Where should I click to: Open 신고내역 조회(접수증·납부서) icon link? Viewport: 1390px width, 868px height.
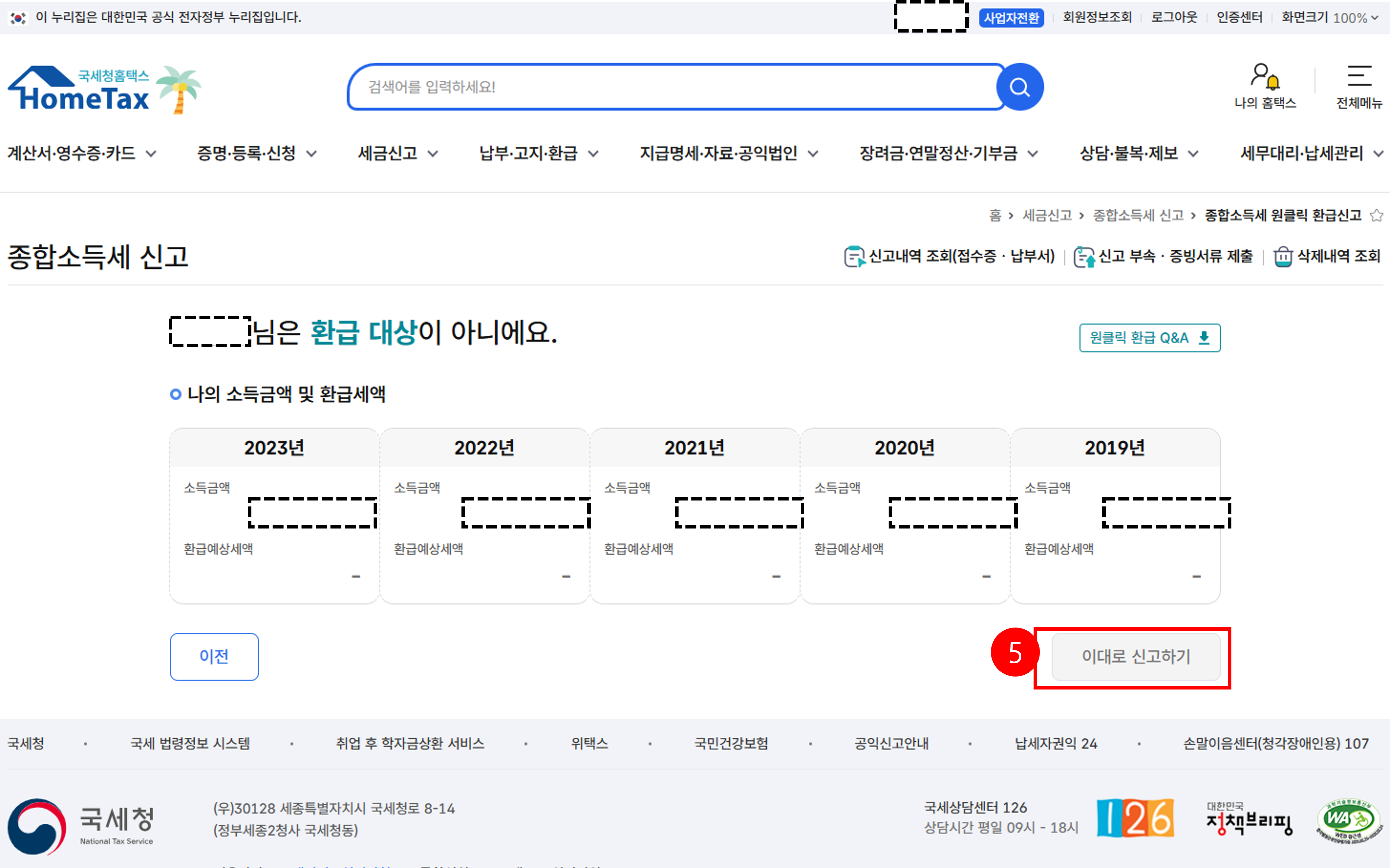(x=854, y=257)
